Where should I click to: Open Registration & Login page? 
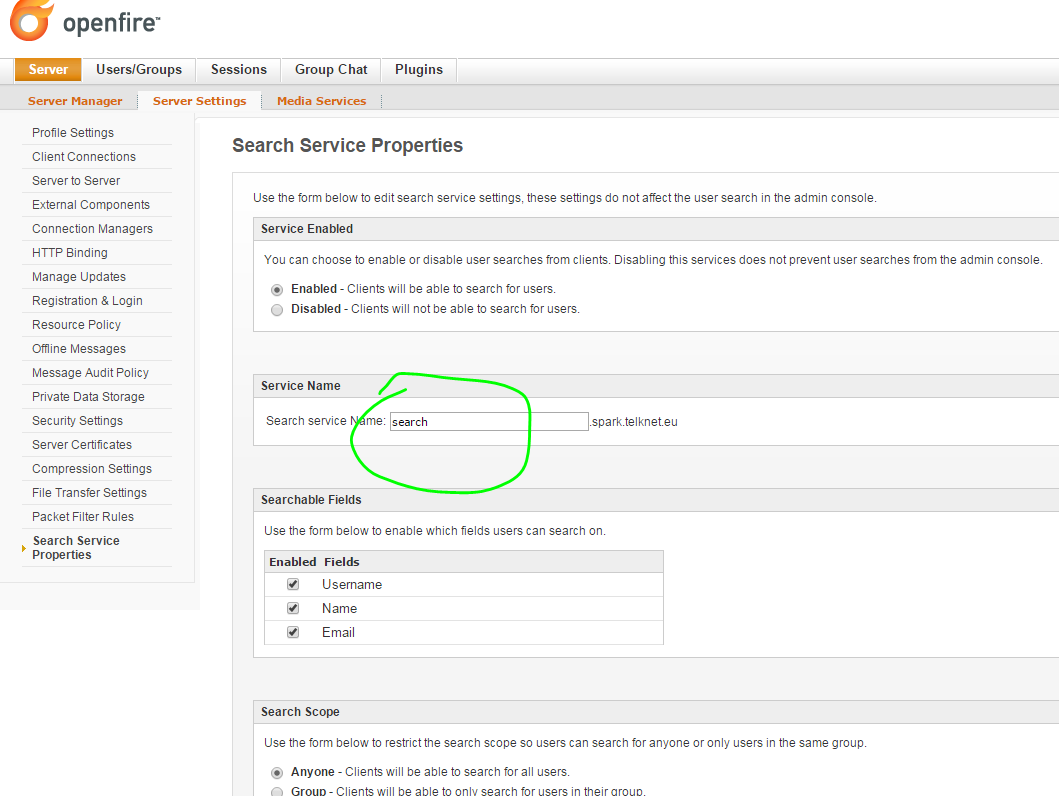[x=87, y=301]
